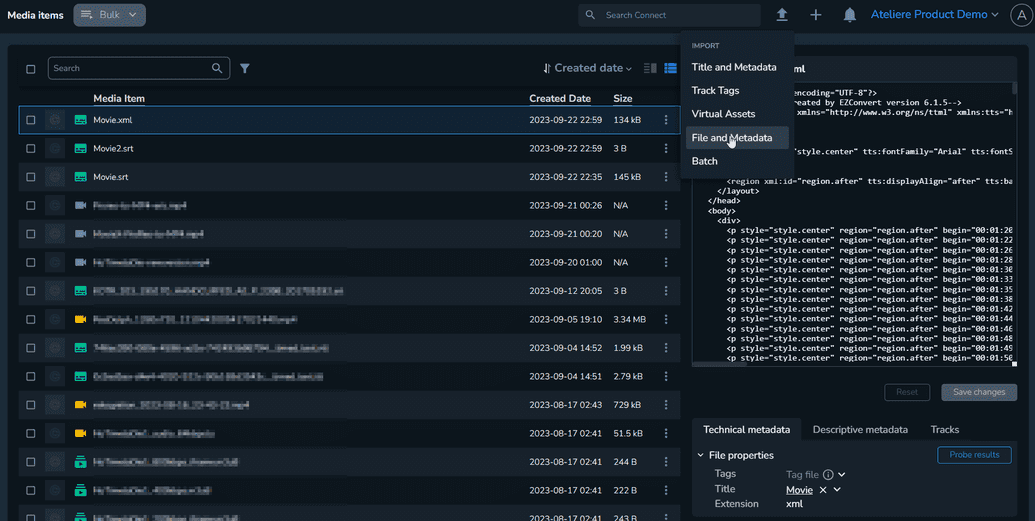Click Tag file info icon
The height and width of the screenshot is (521, 1035).
(828, 474)
